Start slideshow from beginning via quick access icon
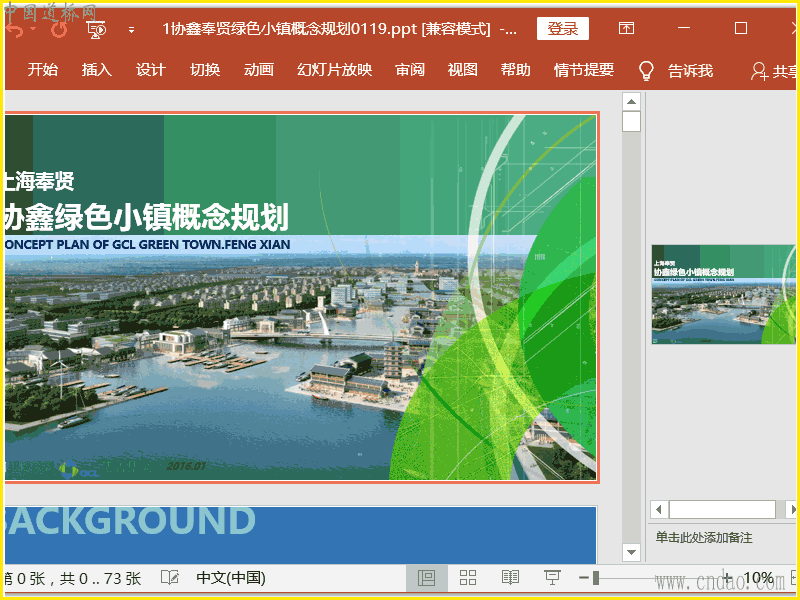 [x=97, y=29]
